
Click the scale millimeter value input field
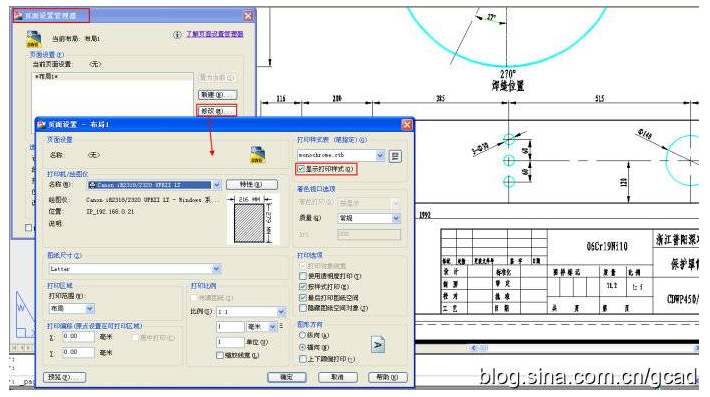(x=230, y=327)
